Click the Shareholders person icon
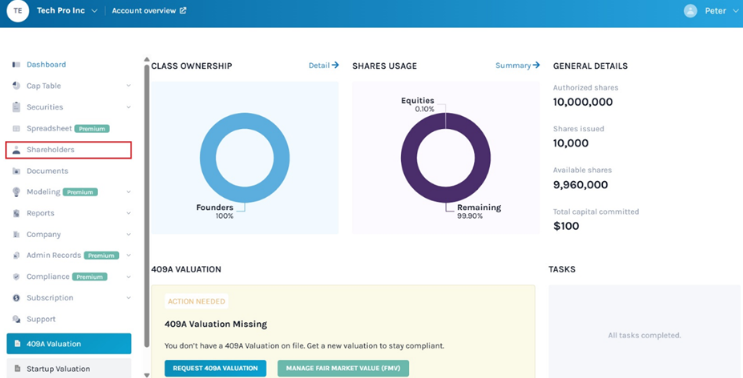 pos(16,150)
